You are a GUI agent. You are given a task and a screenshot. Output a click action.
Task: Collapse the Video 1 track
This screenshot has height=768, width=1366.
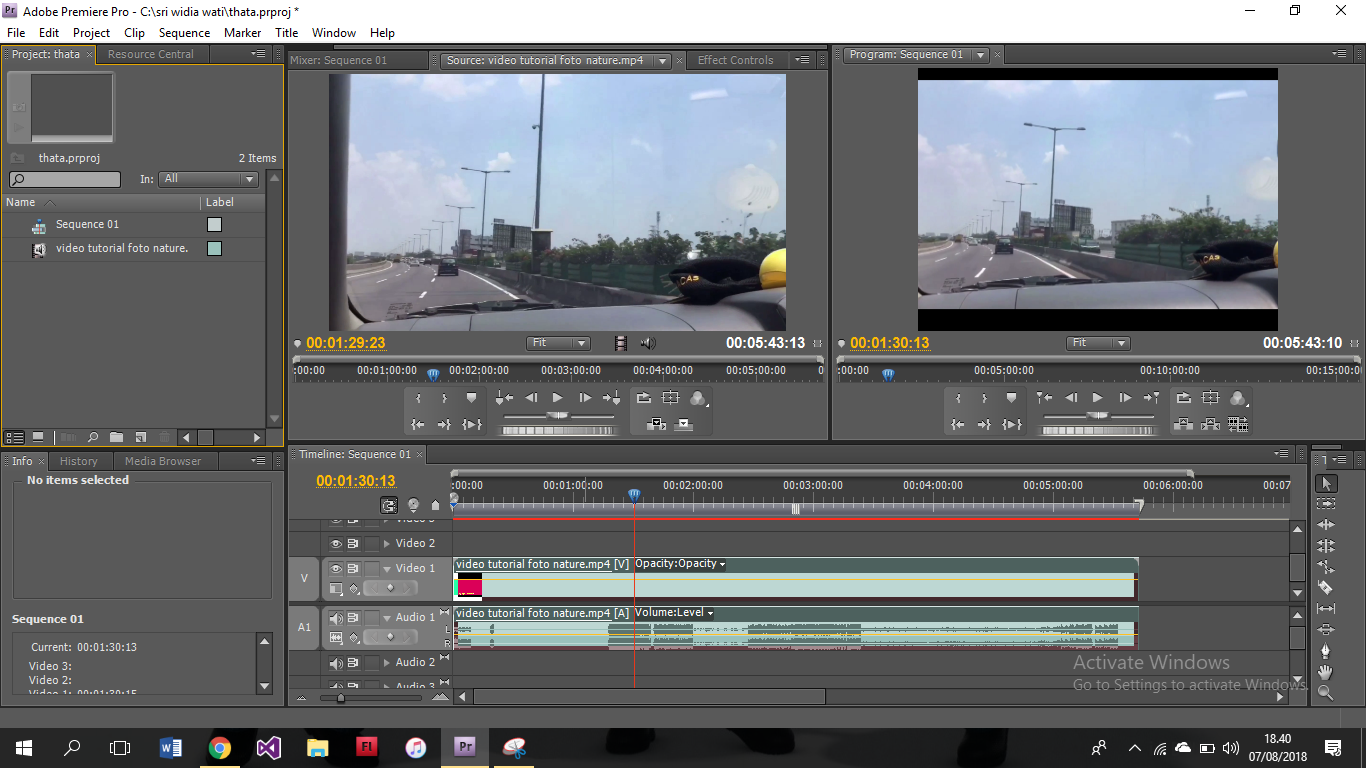coord(386,568)
